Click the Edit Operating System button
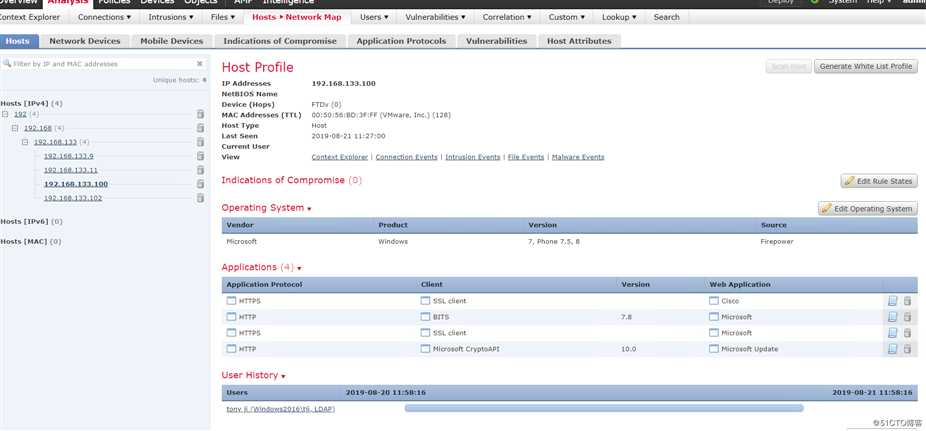This screenshot has width=926, height=431. tap(868, 208)
